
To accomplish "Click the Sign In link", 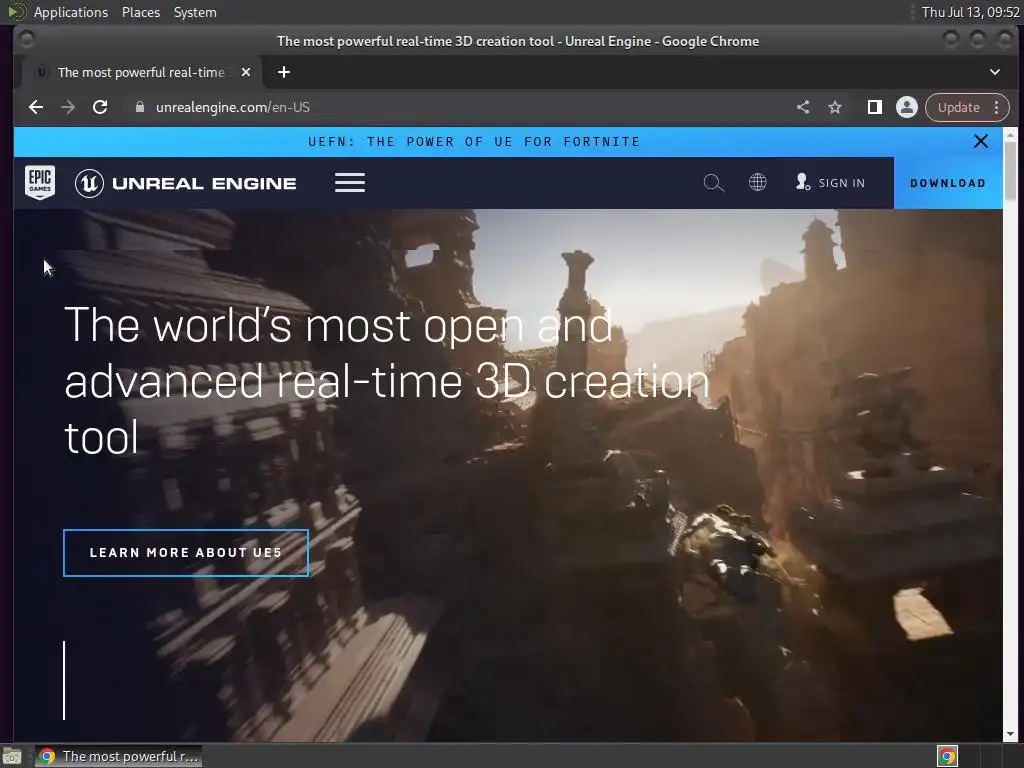I will [x=830, y=183].
